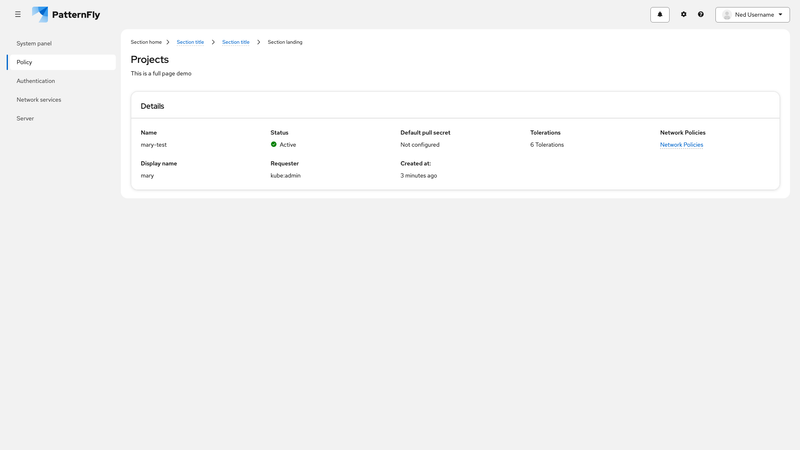The image size is (800, 450).
Task: Open the notifications bell
Action: point(659,14)
